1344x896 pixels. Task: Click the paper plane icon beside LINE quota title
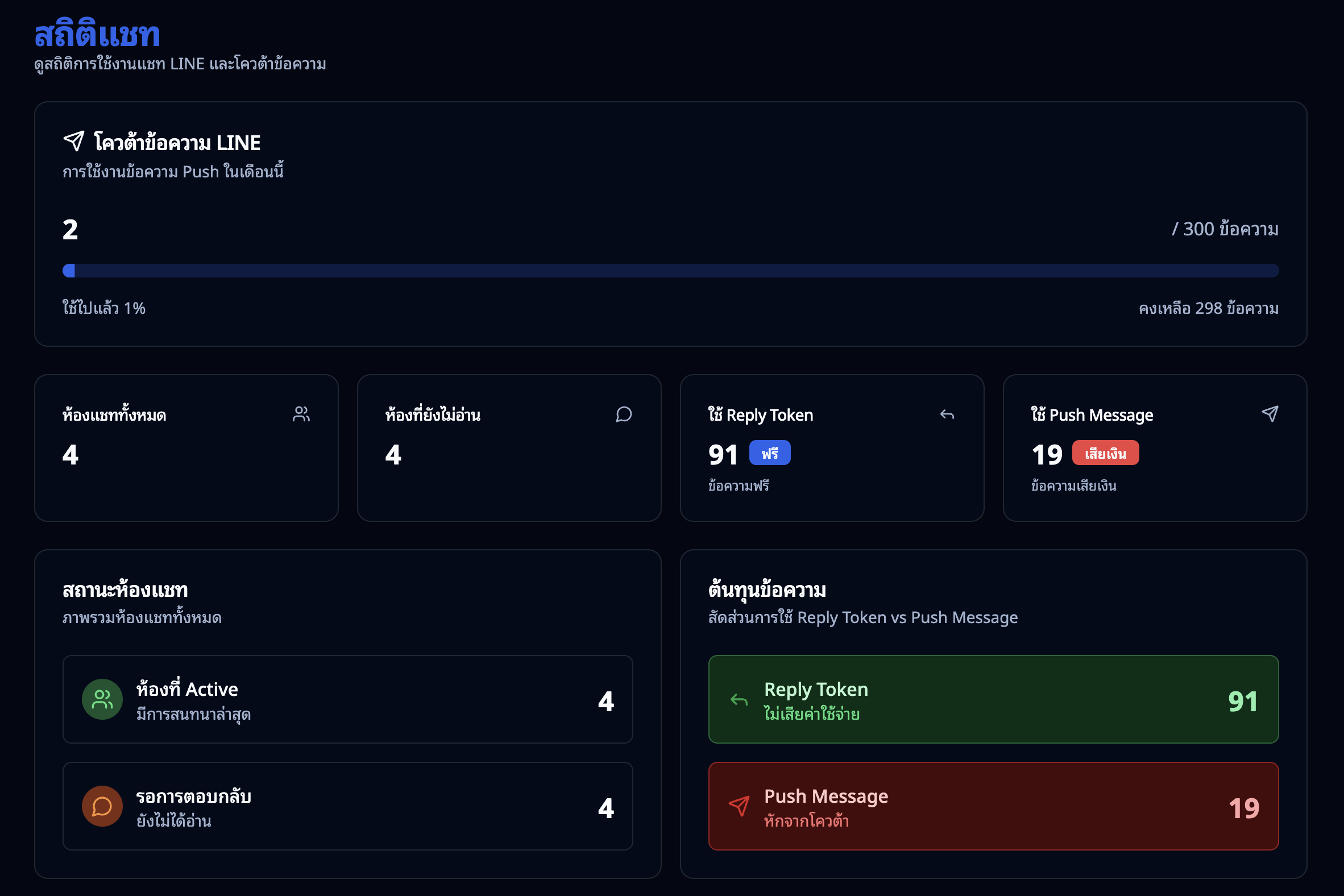(x=74, y=141)
